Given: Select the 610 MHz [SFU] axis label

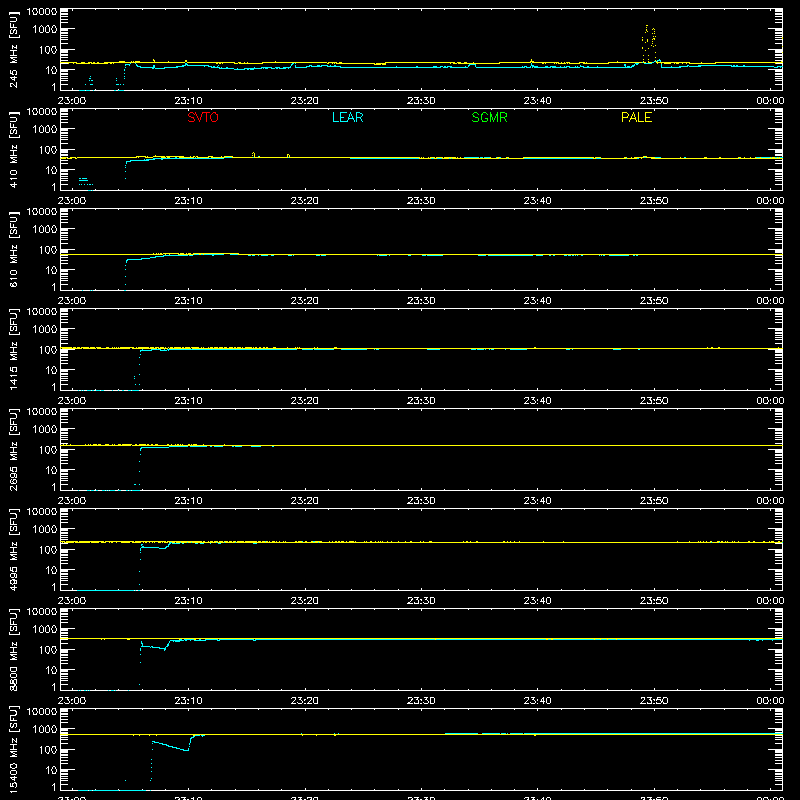Looking at the screenshot, I should click(x=14, y=249).
